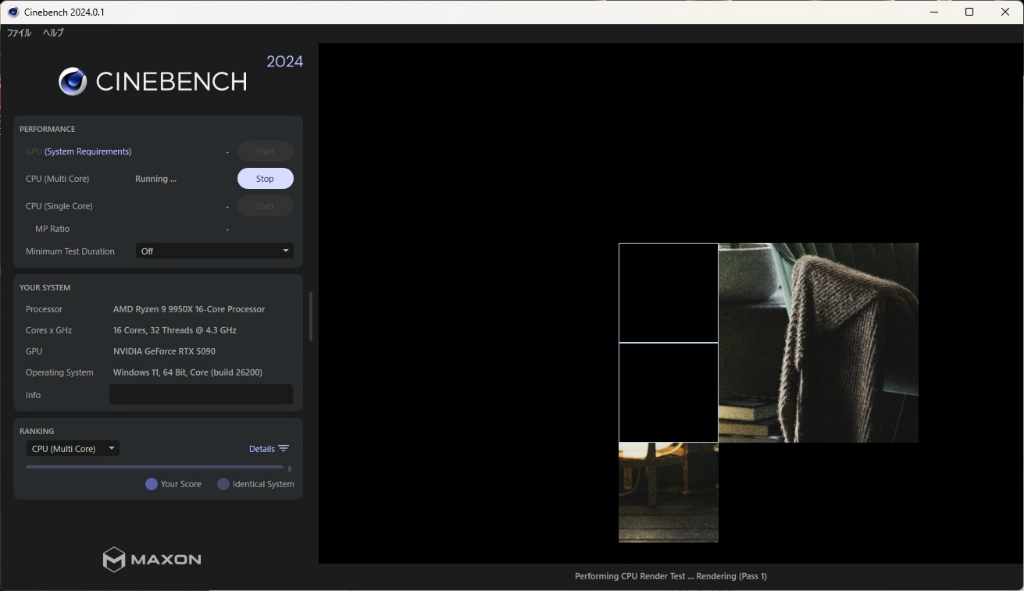Minimize the Cinebench window
The height and width of the screenshot is (591, 1024).
point(934,12)
